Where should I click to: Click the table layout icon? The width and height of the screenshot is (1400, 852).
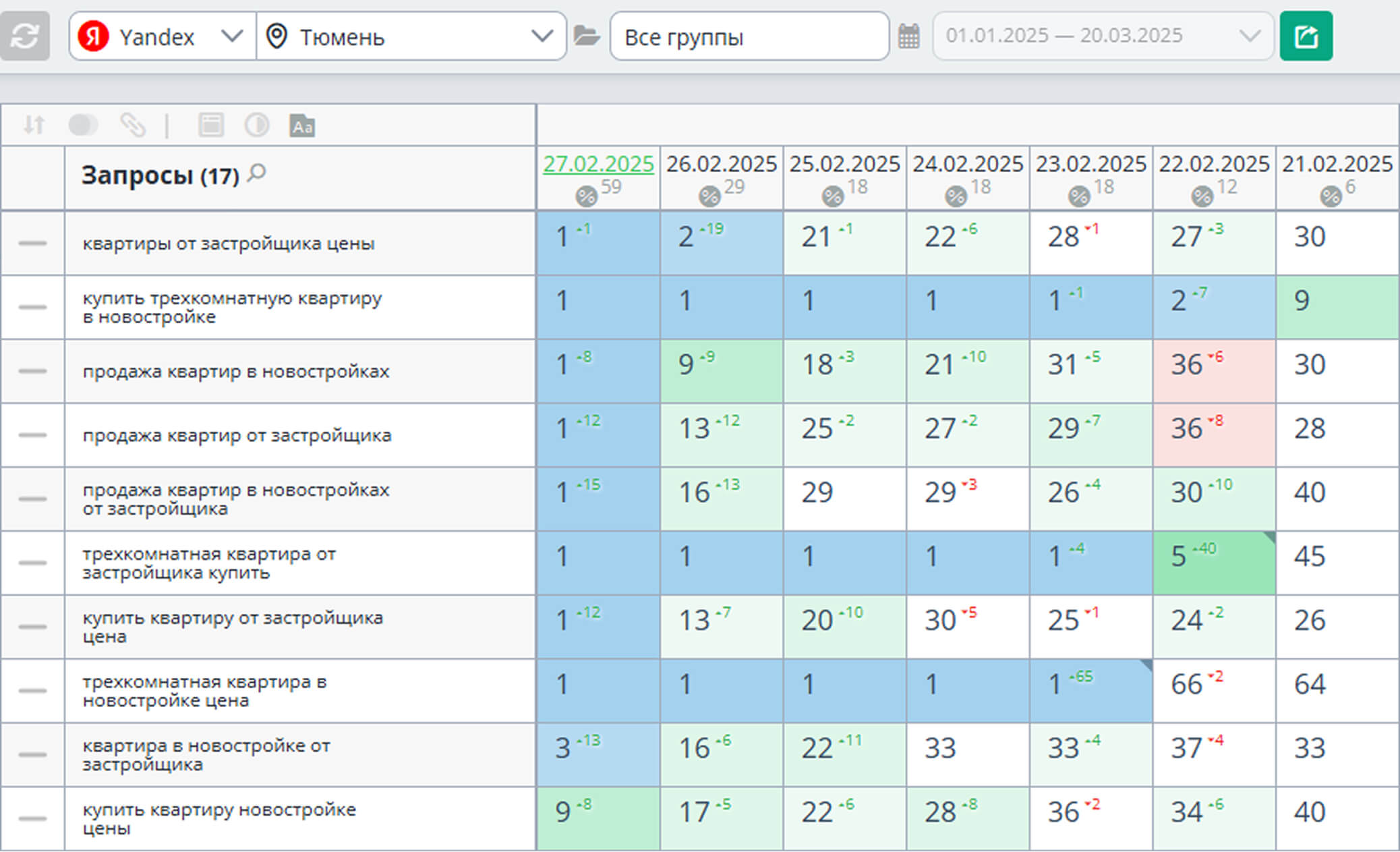(211, 125)
